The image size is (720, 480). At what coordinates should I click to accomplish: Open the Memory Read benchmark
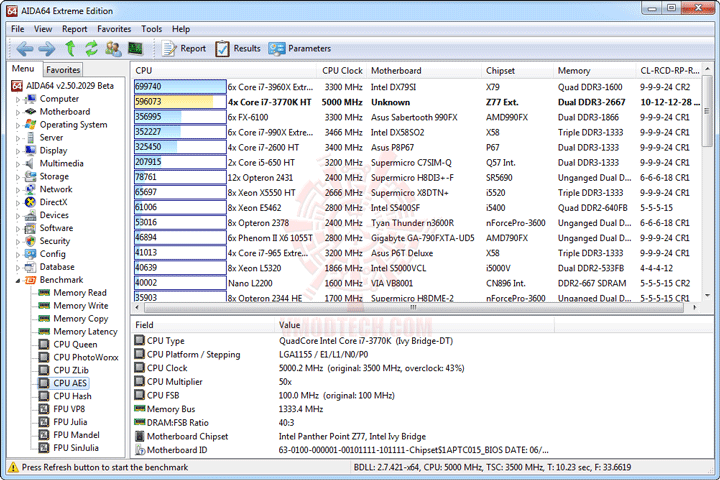tap(79, 293)
